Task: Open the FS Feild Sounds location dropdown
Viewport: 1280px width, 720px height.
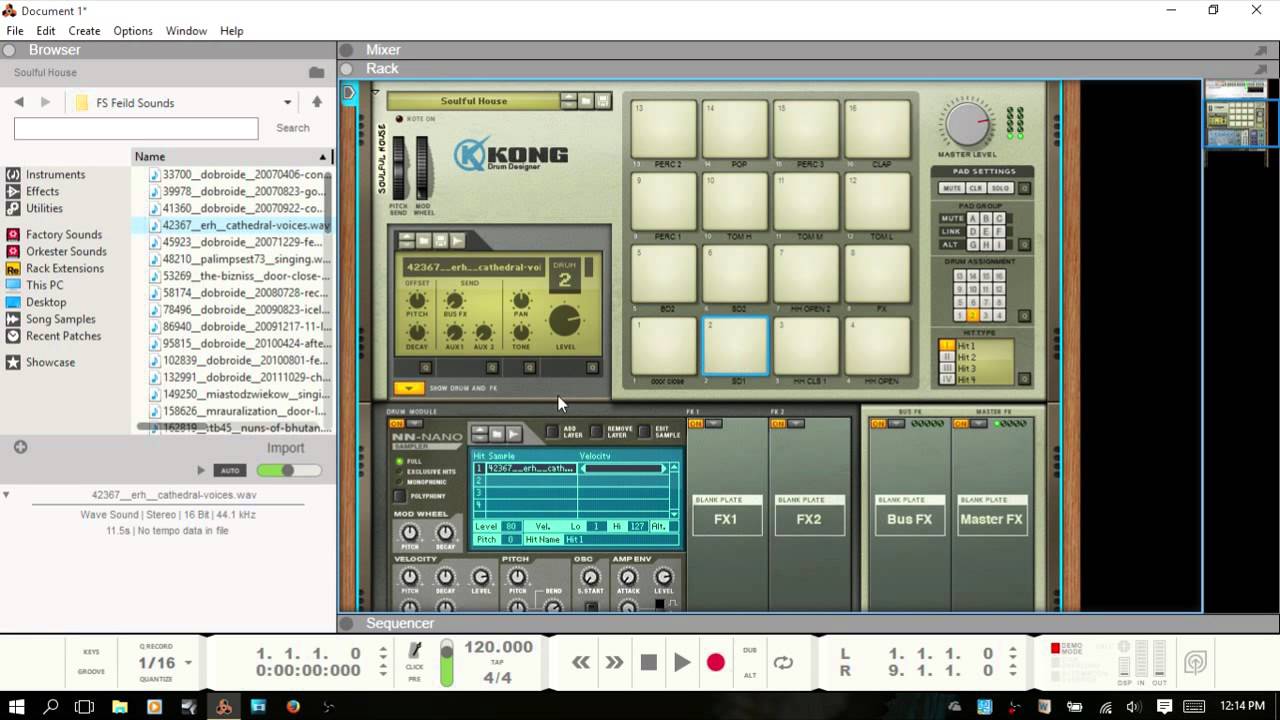Action: coord(288,102)
